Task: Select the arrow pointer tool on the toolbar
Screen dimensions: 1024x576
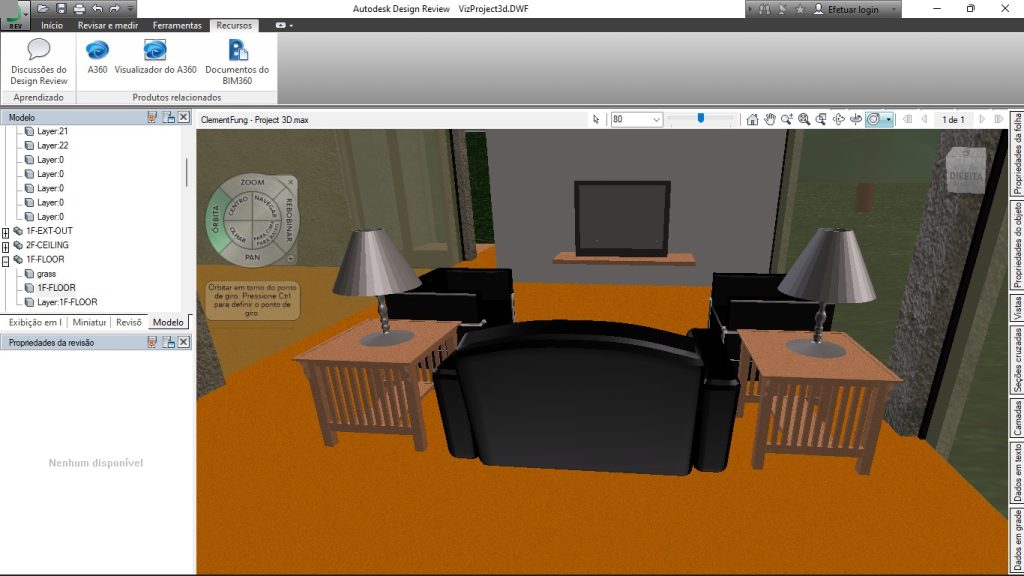Action: (596, 119)
